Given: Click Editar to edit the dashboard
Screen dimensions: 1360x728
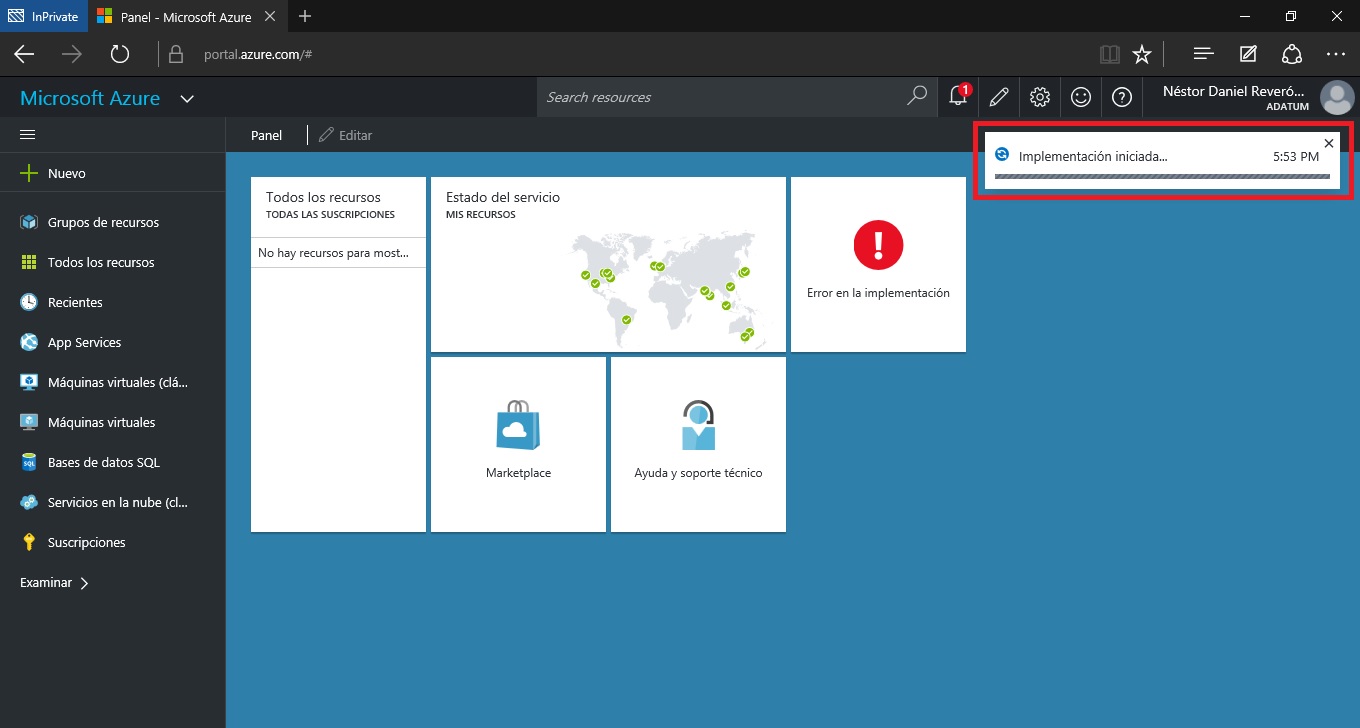Looking at the screenshot, I should (346, 135).
